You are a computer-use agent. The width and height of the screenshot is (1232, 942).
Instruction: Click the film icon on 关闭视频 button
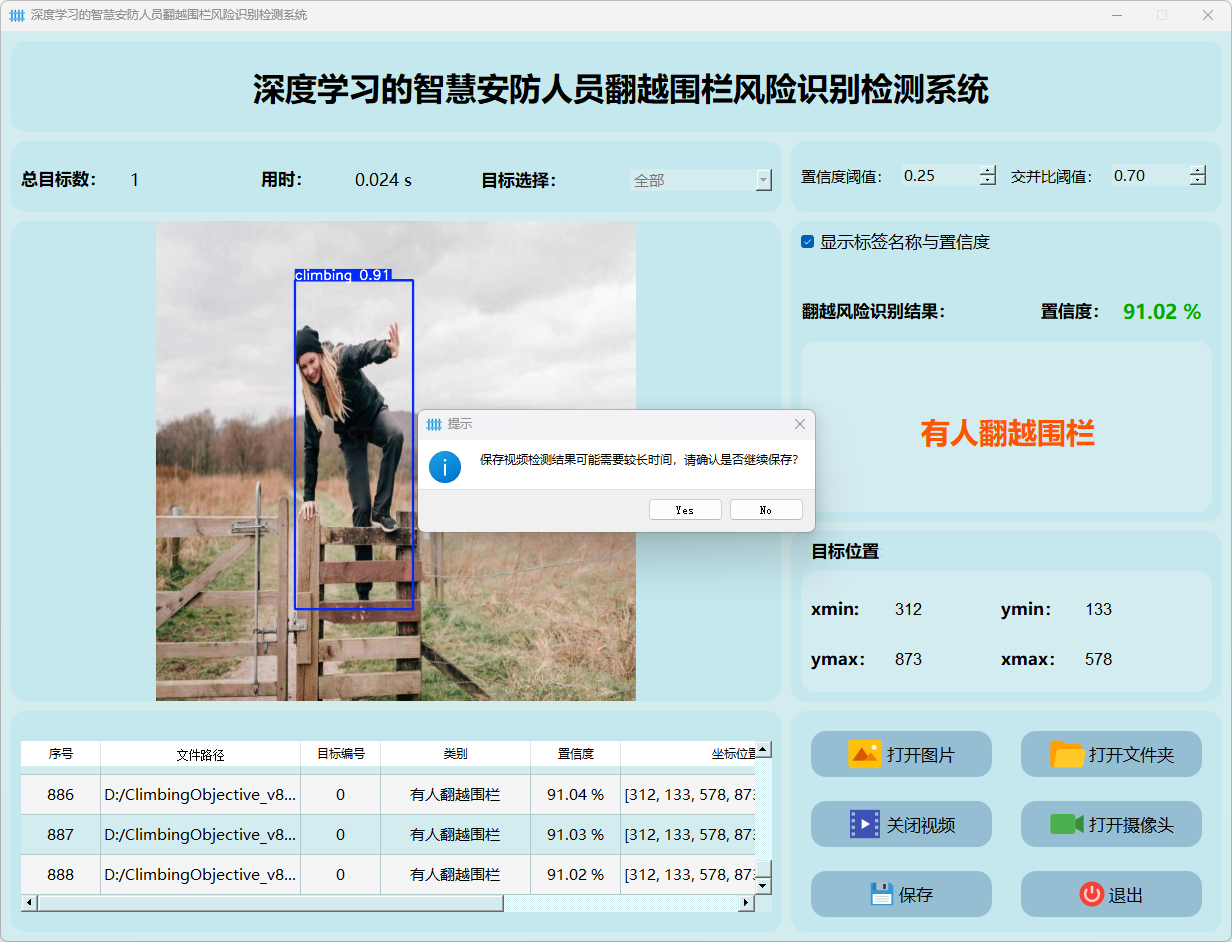(864, 824)
